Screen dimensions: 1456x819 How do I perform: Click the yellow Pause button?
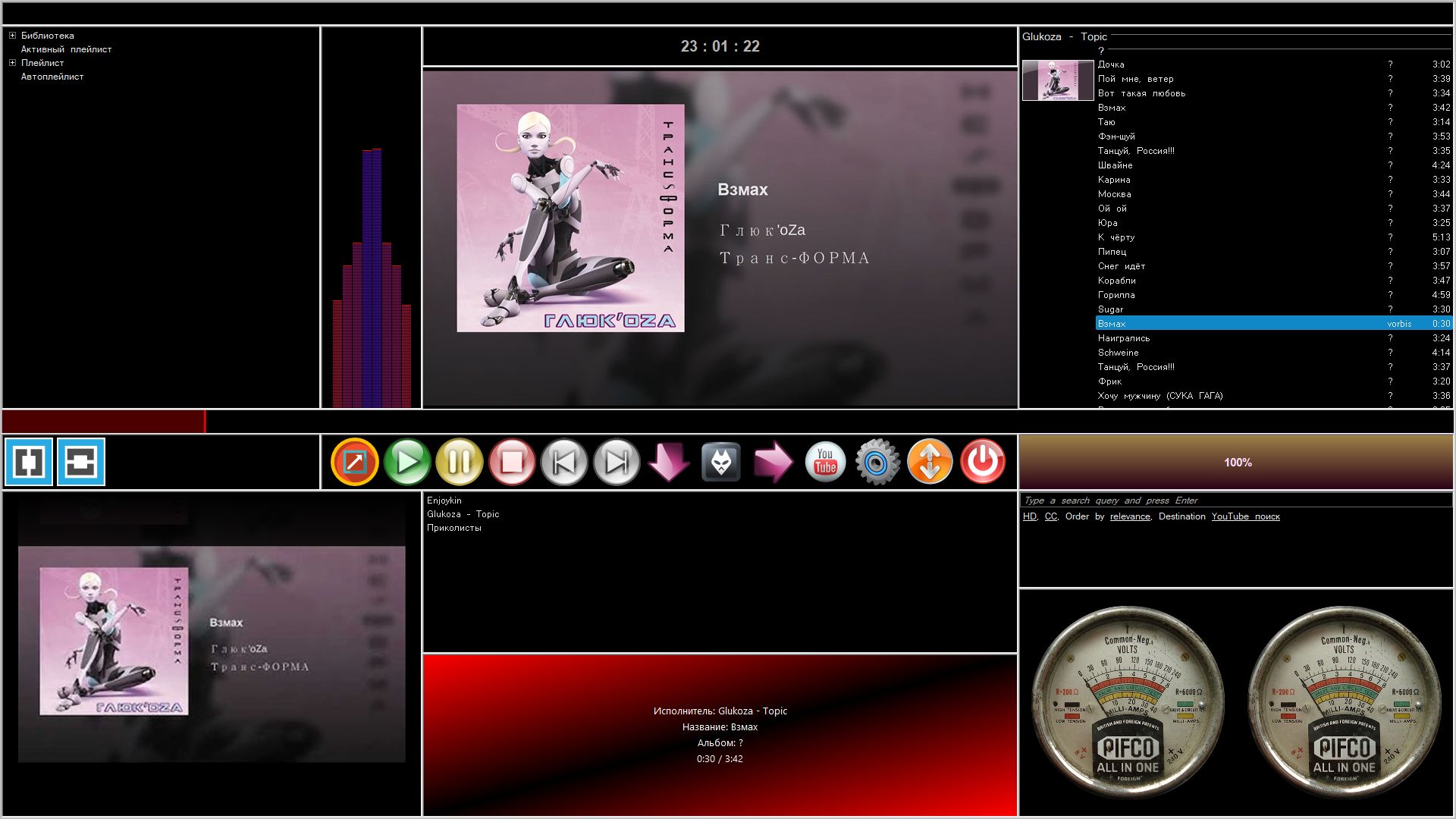[x=460, y=462]
